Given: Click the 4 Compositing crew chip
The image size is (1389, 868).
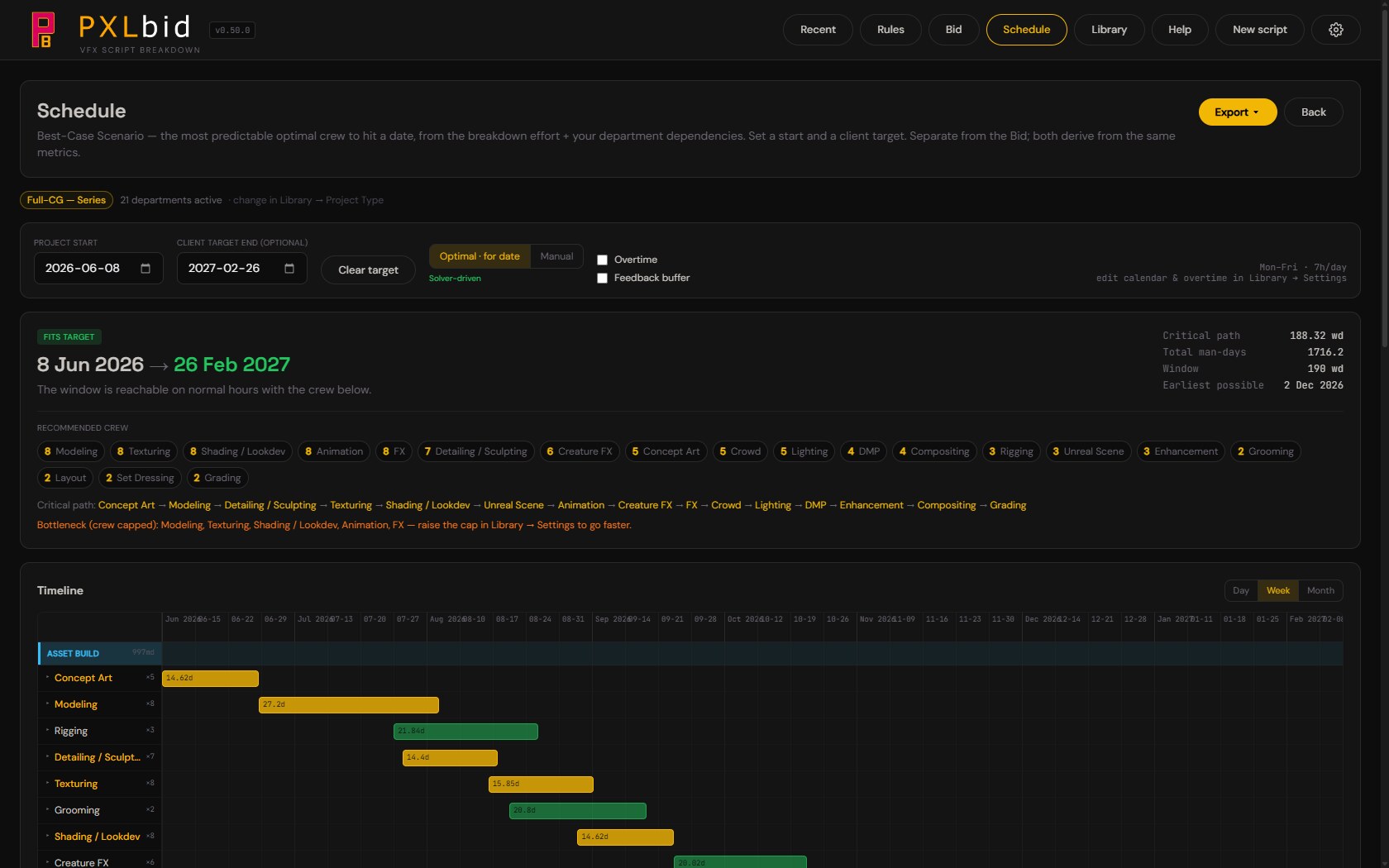Looking at the screenshot, I should pos(934,451).
